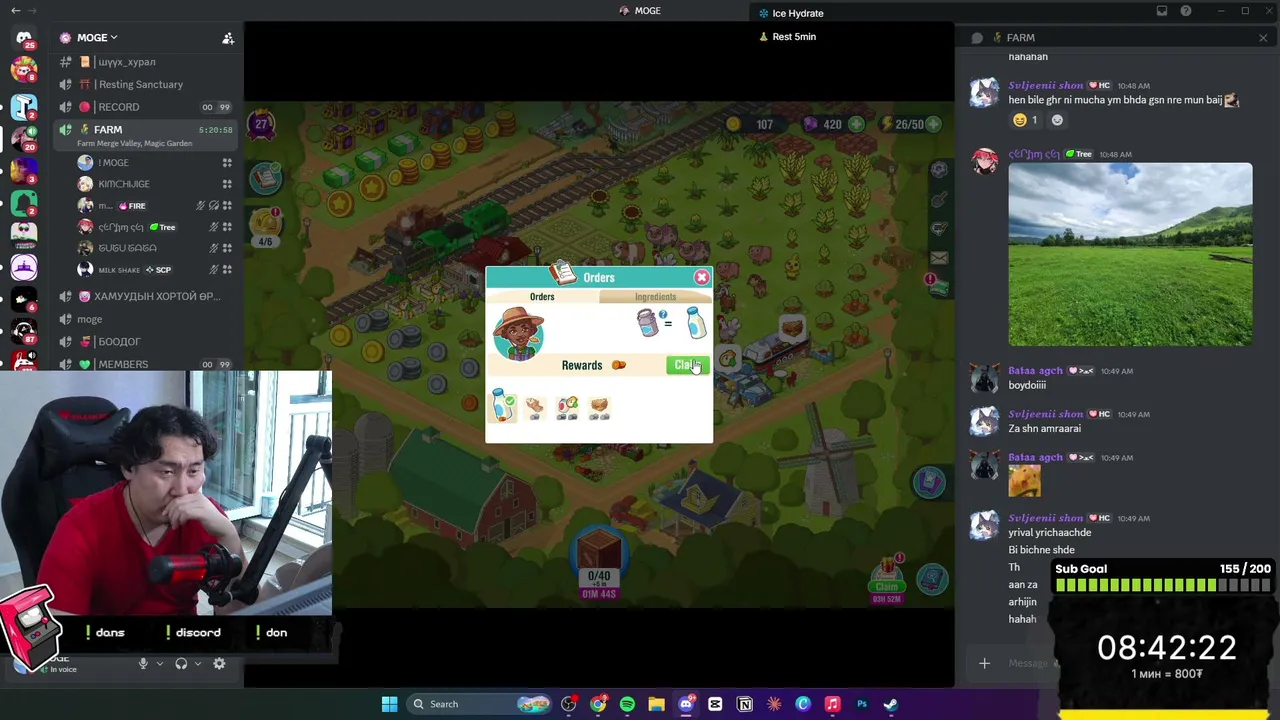Open Discord inbox icon in title bar

pos(1162,11)
